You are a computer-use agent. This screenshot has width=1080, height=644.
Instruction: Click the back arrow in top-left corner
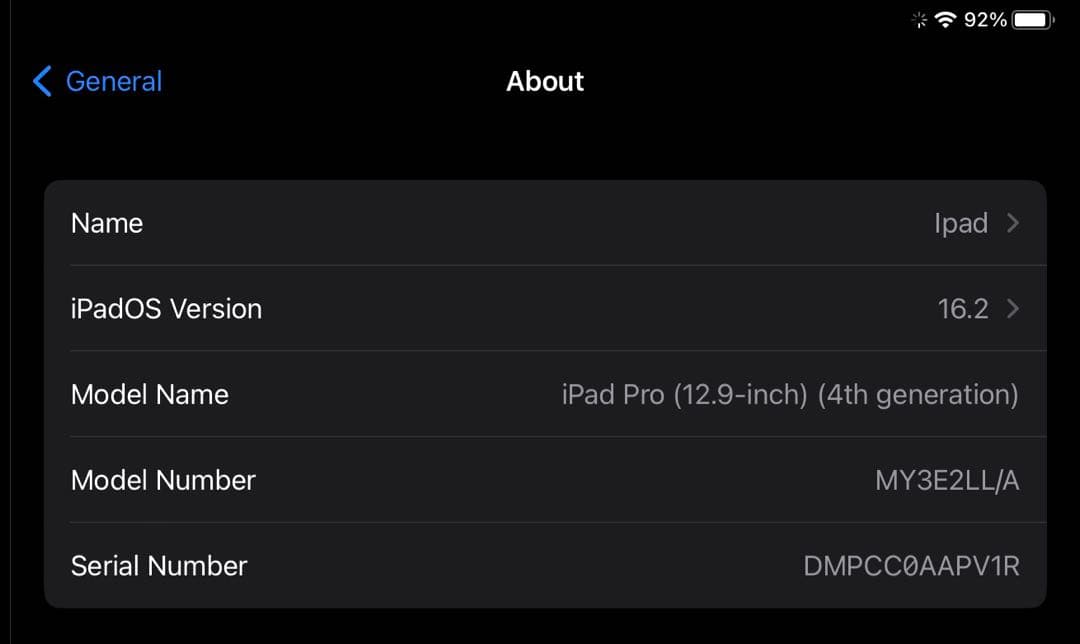[x=40, y=81]
